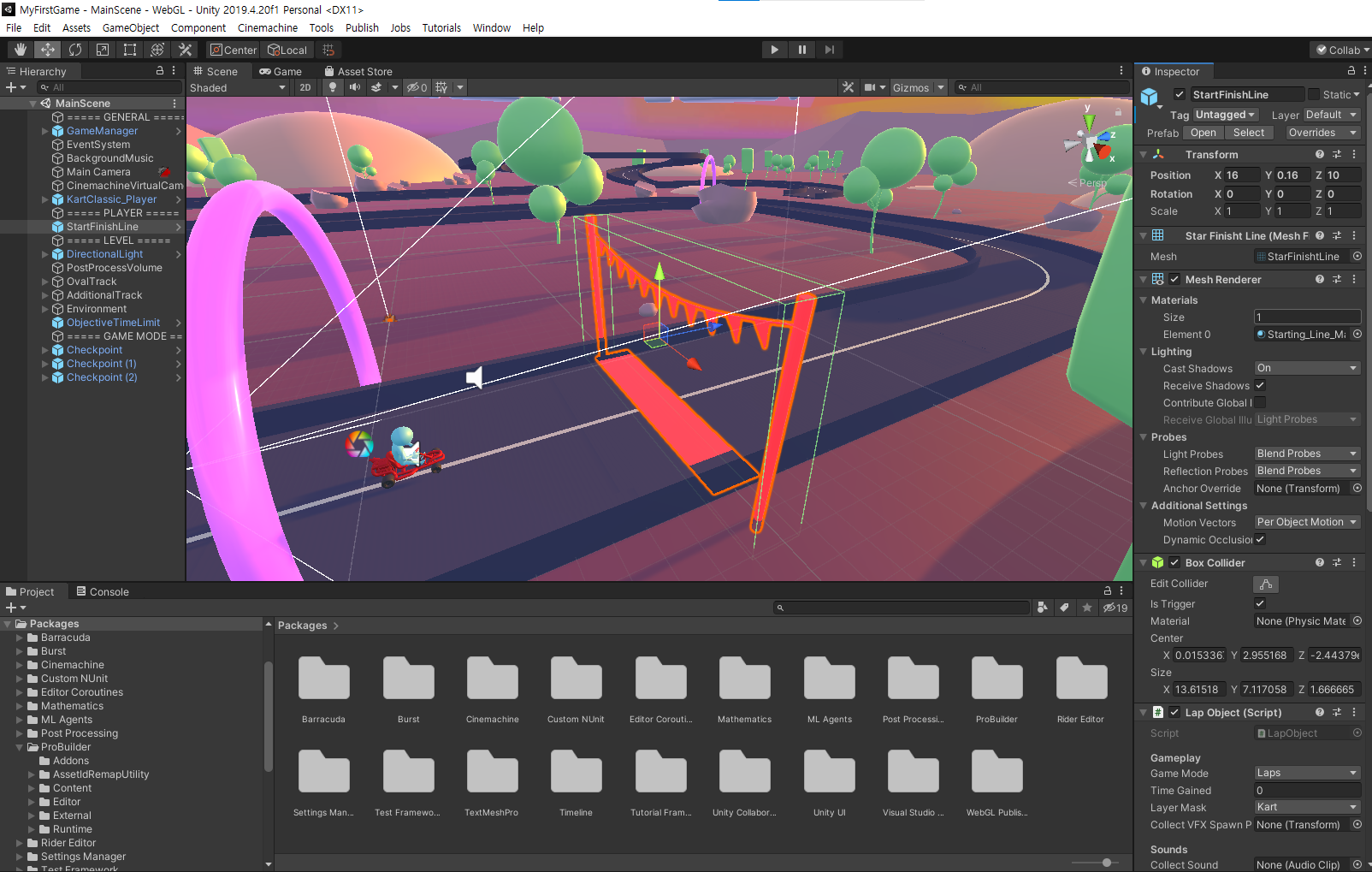Toggle Static checkbox in Inspector
This screenshot has width=1372, height=872.
click(x=1314, y=95)
